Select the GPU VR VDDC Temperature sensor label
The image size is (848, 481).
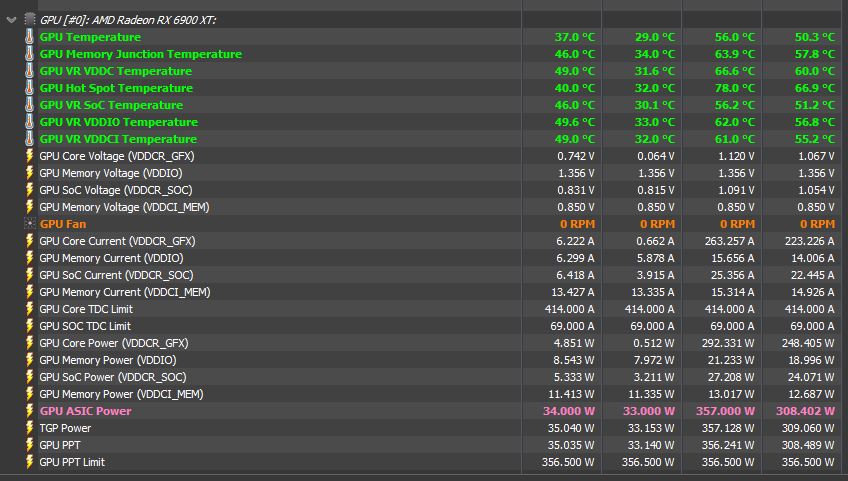pyautogui.click(x=115, y=71)
